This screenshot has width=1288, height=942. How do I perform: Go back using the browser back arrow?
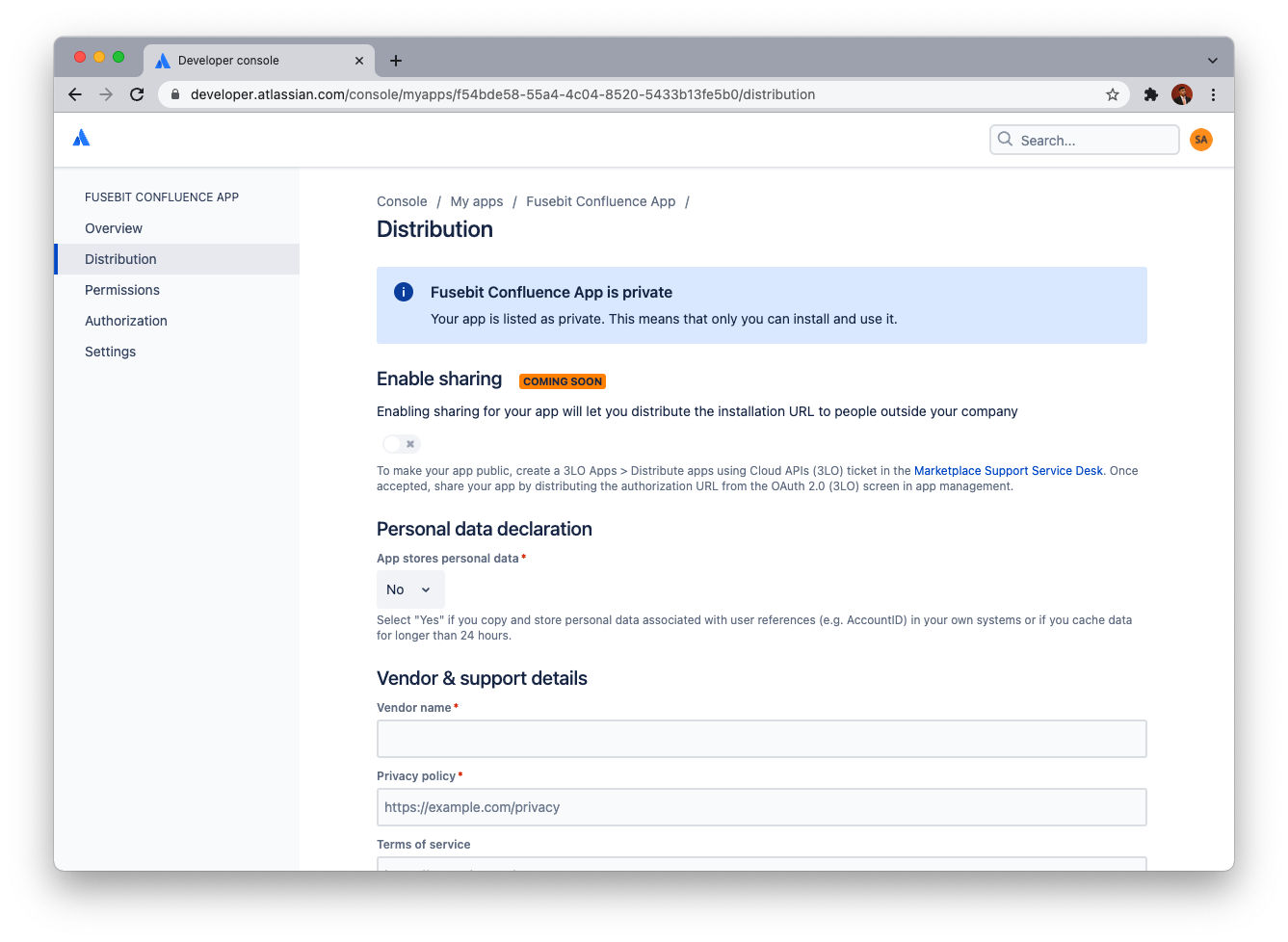pos(75,94)
